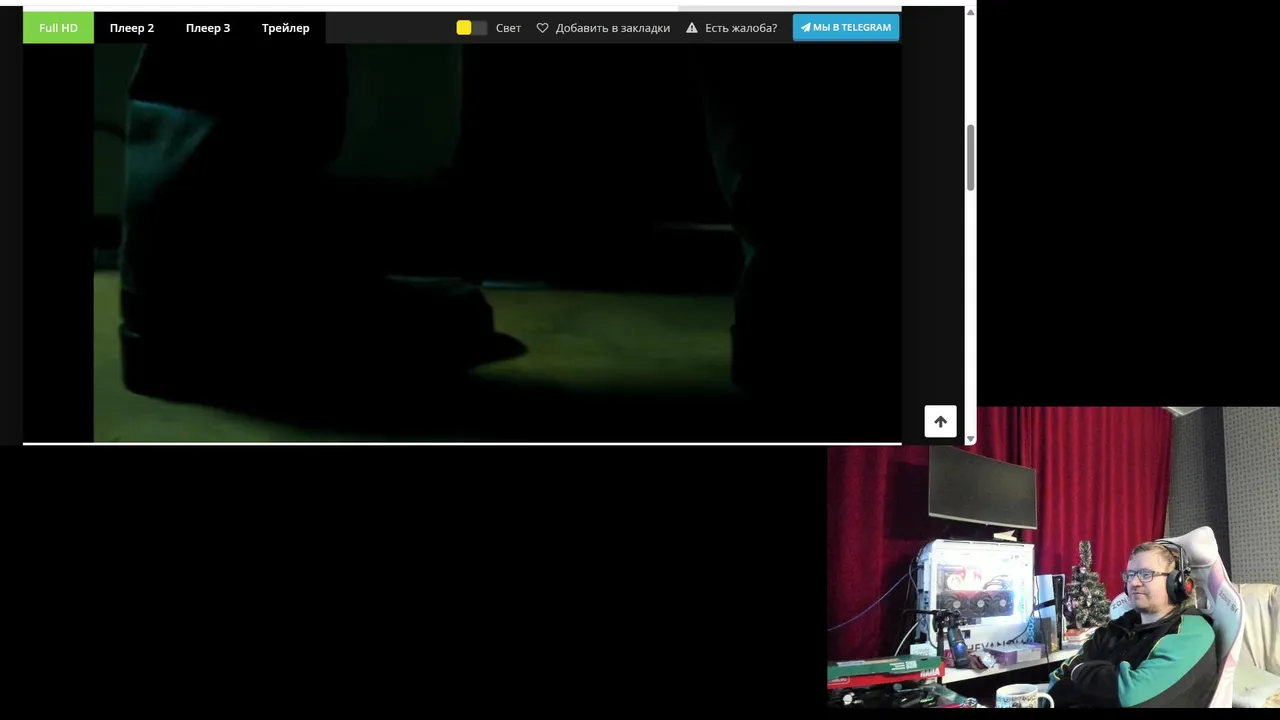Click the webcam overlay feed
Viewport: 1280px width, 720px height.
pyautogui.click(x=1053, y=557)
